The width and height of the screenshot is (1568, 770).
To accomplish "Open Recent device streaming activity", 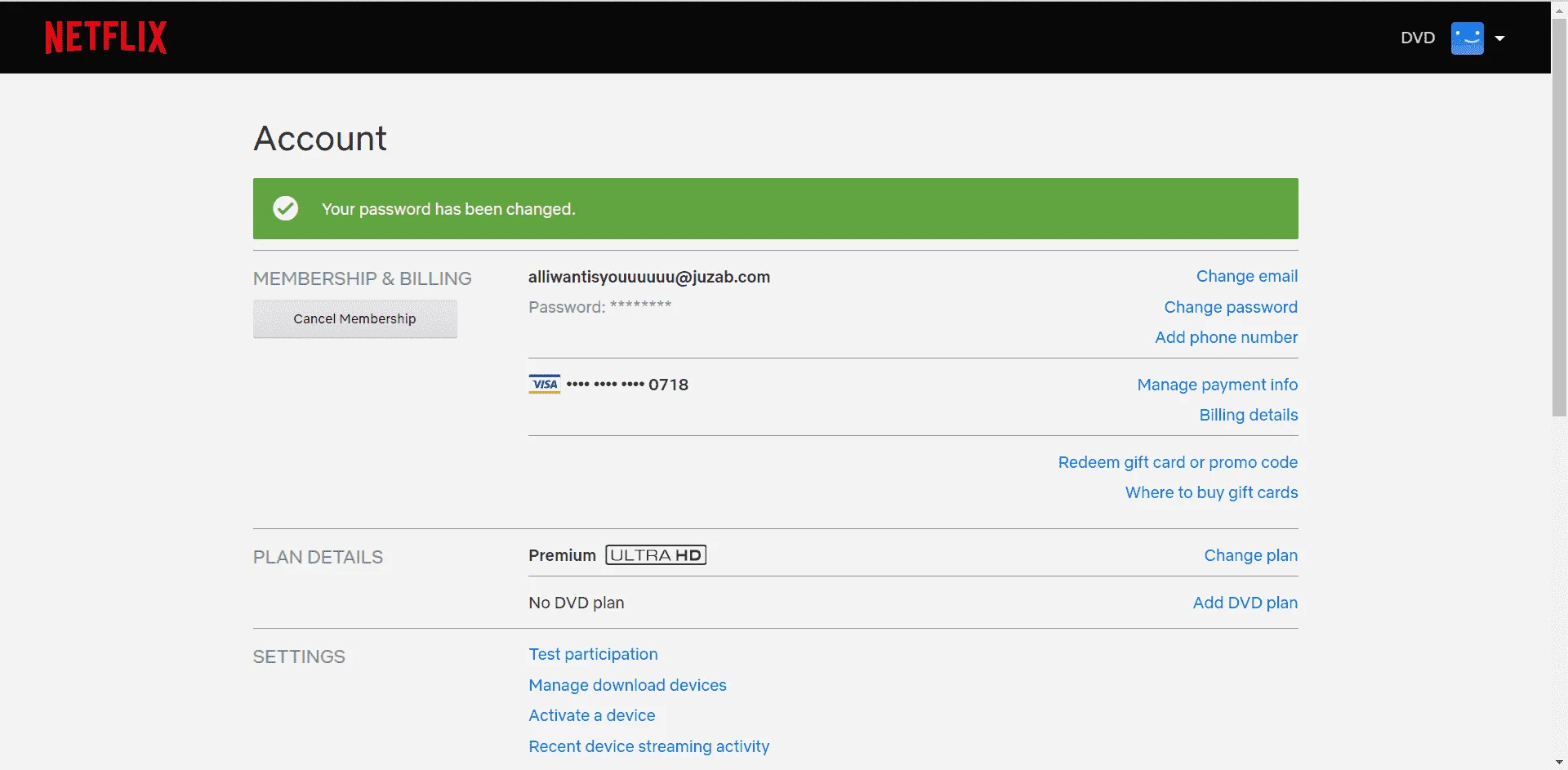I will (x=648, y=746).
